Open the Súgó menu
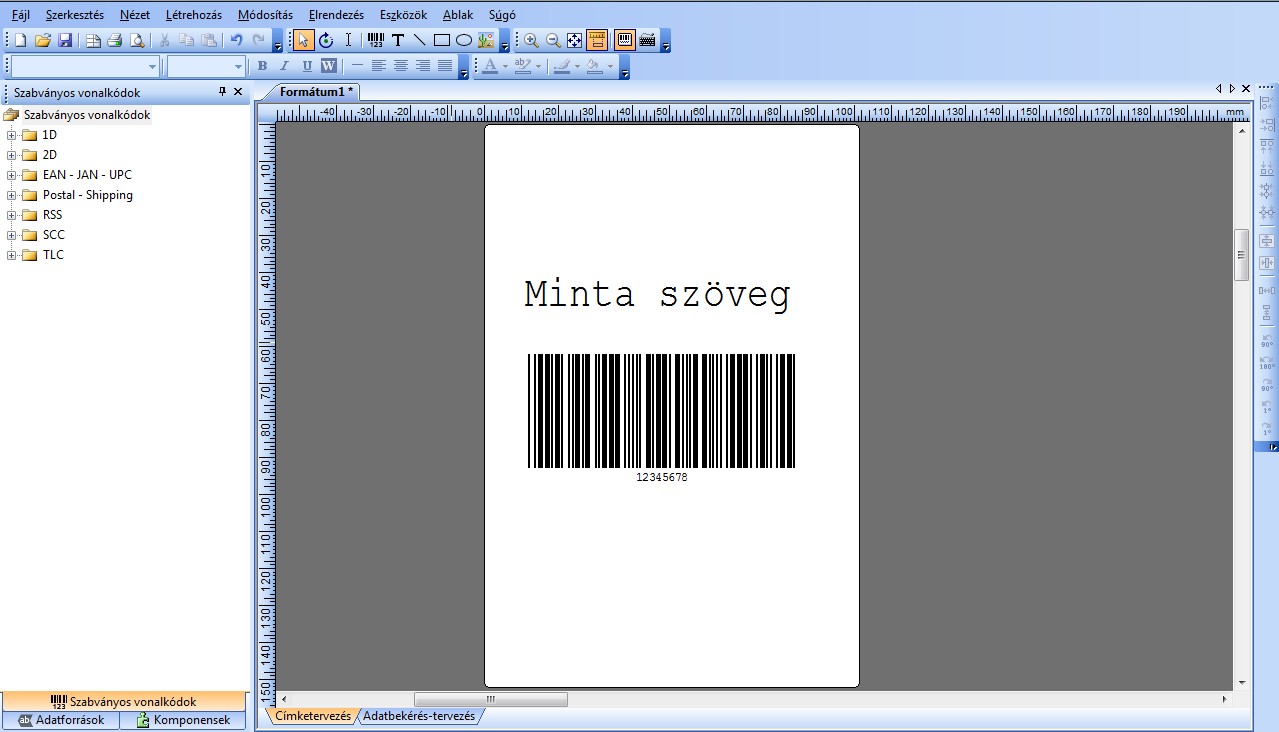This screenshot has height=732, width=1279. point(502,15)
